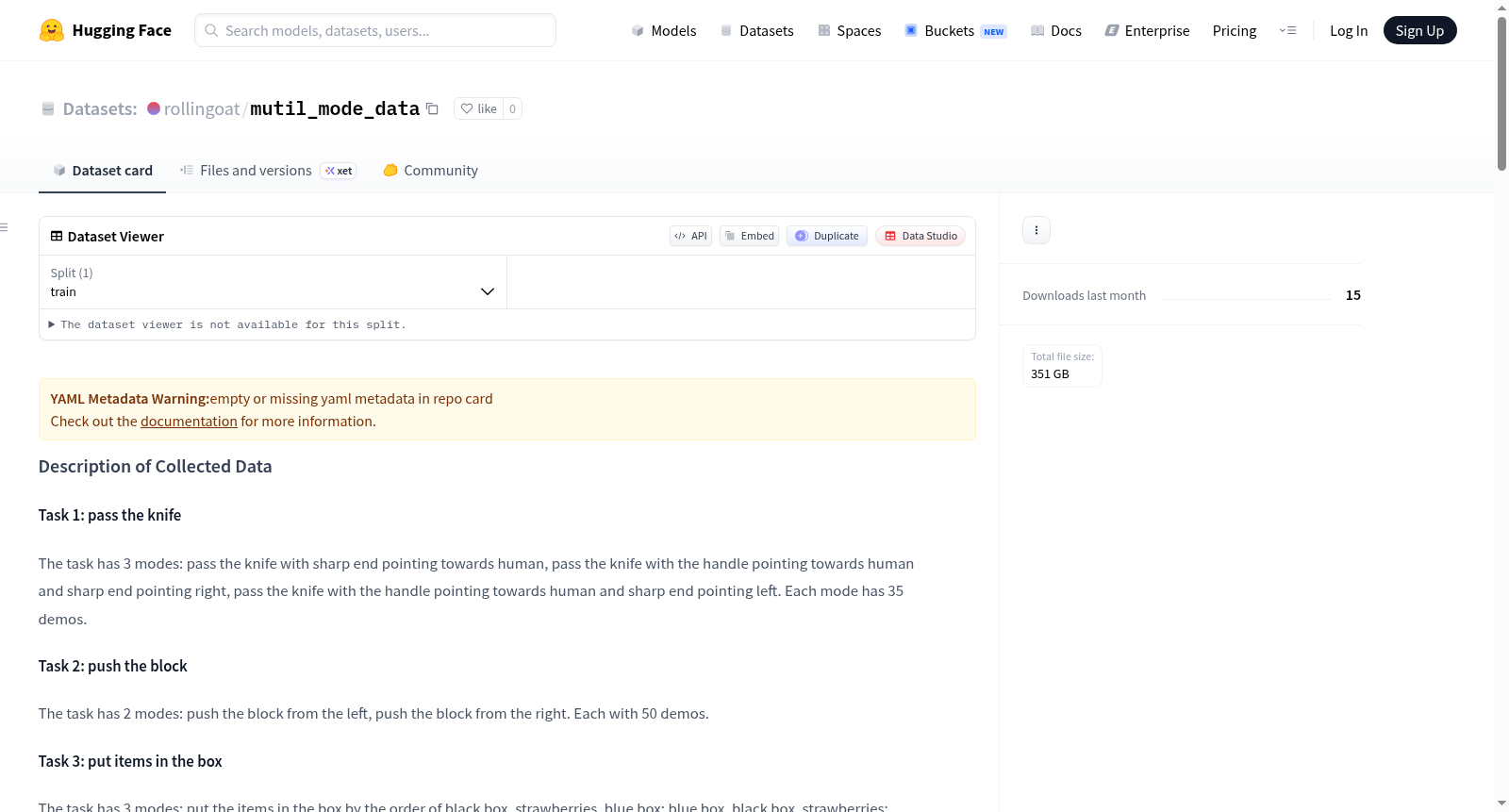Open the Models menu item
Image resolution: width=1509 pixels, height=812 pixels.
(664, 30)
